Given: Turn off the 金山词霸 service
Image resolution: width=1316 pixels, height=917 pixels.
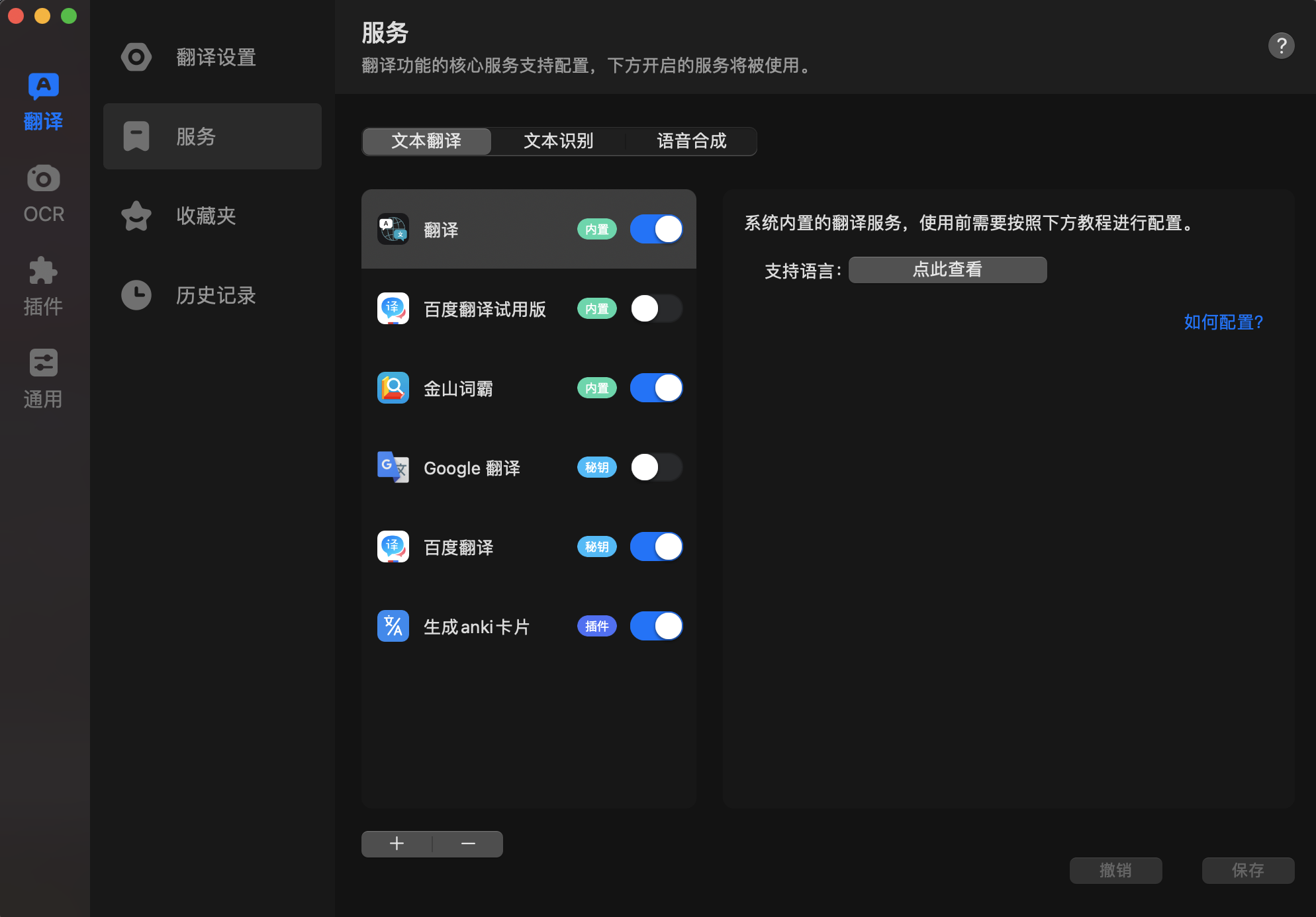Looking at the screenshot, I should [656, 388].
